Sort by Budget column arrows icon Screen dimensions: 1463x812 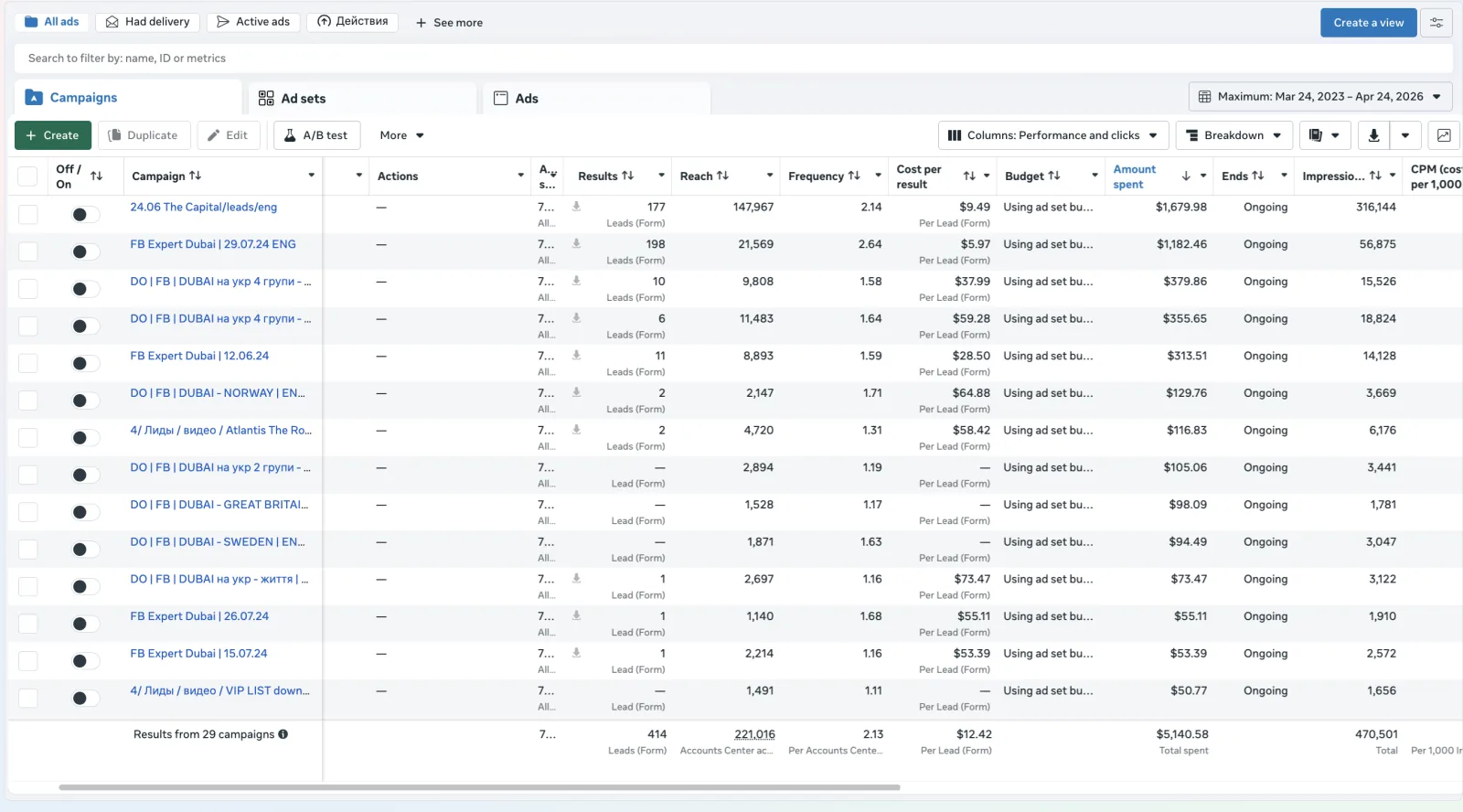click(x=1054, y=176)
